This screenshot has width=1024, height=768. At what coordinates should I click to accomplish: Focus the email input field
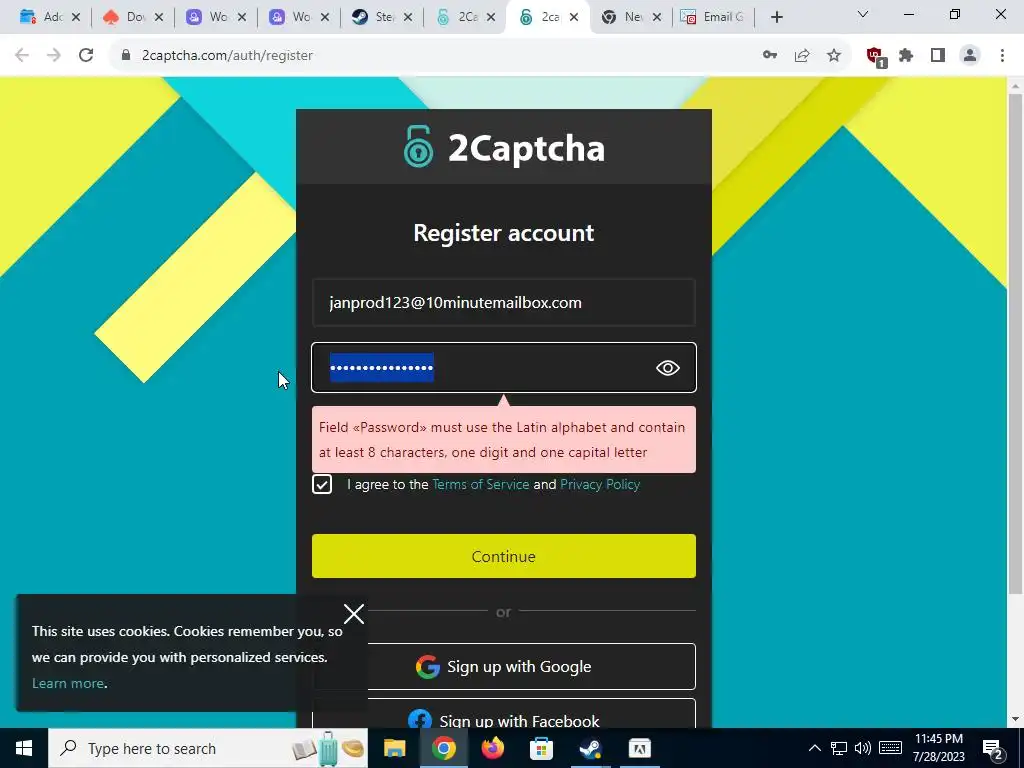pos(504,302)
